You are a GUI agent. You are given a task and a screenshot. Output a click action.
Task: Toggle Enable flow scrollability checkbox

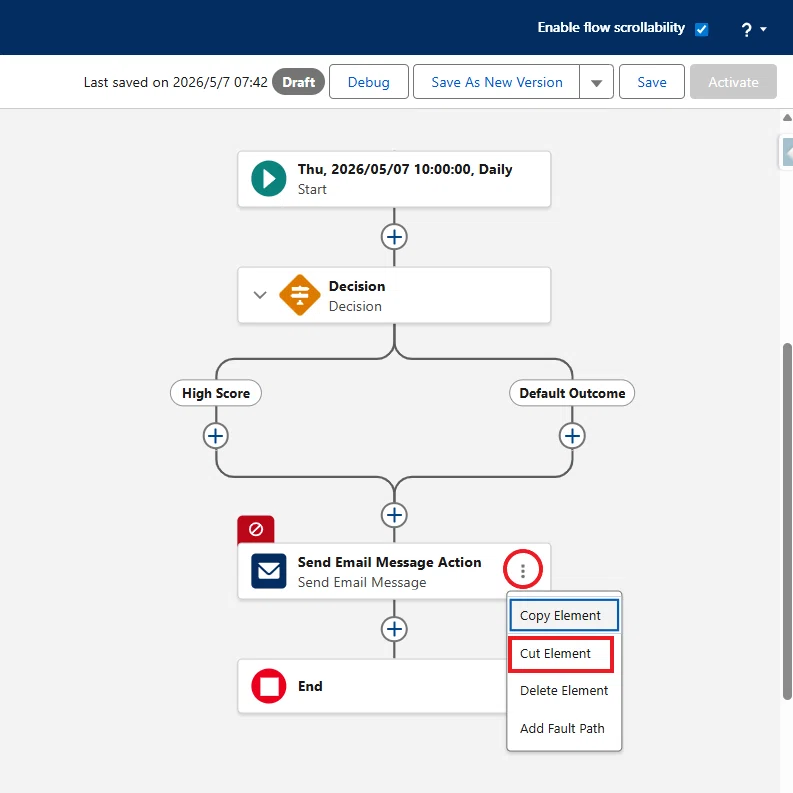(x=701, y=29)
